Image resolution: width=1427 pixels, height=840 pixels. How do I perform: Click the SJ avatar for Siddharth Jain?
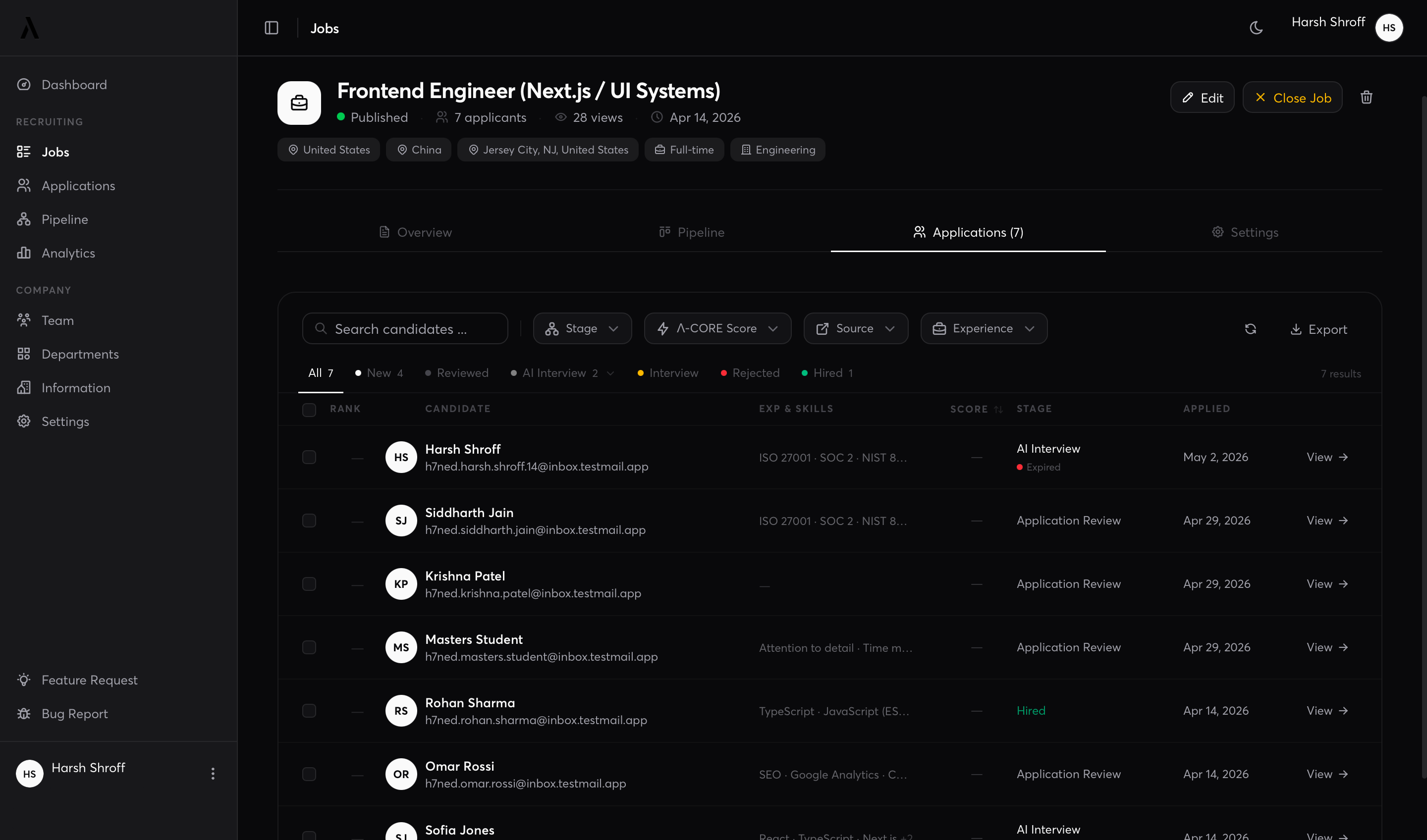(401, 520)
